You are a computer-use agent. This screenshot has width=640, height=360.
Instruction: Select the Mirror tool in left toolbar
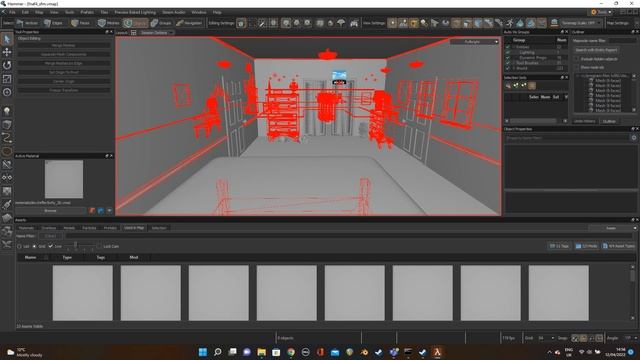point(7,178)
